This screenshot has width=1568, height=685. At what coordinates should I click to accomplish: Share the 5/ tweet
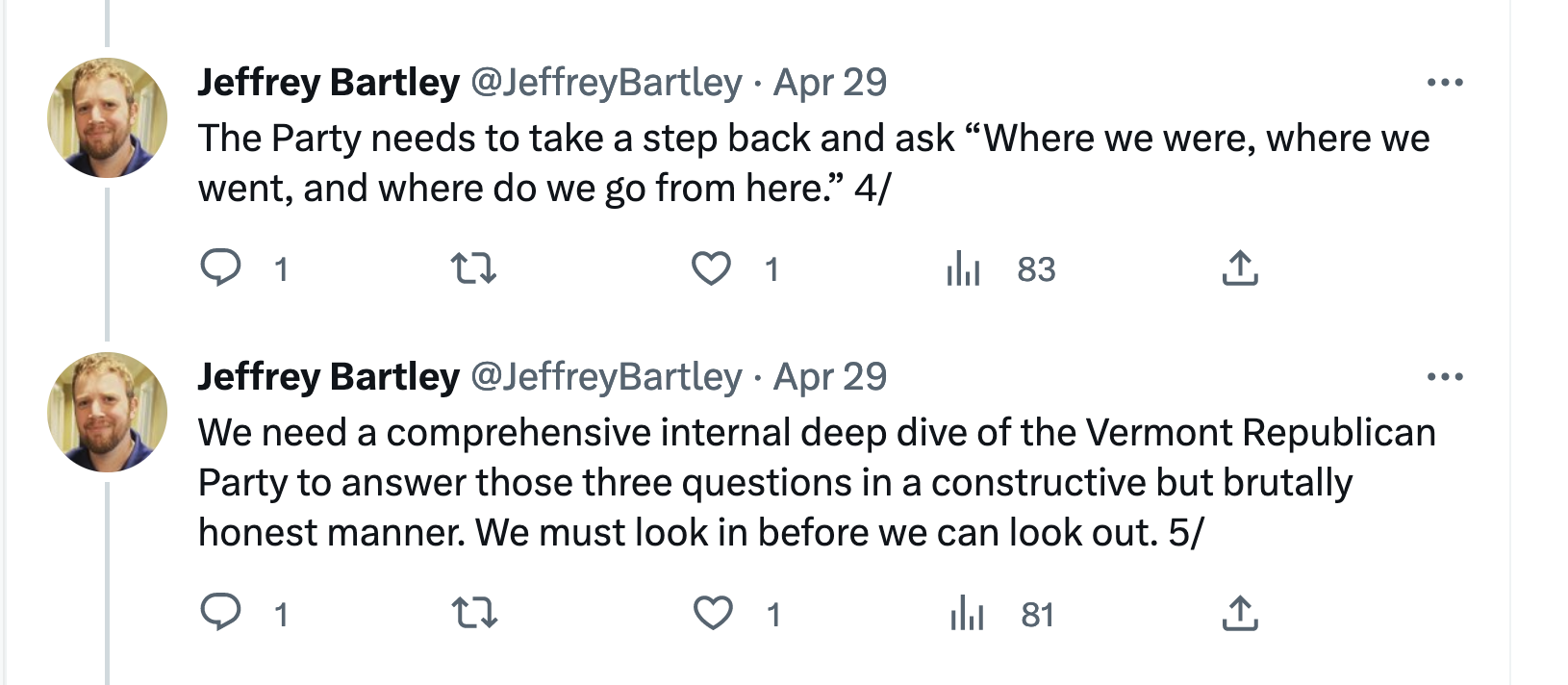pos(1239,613)
